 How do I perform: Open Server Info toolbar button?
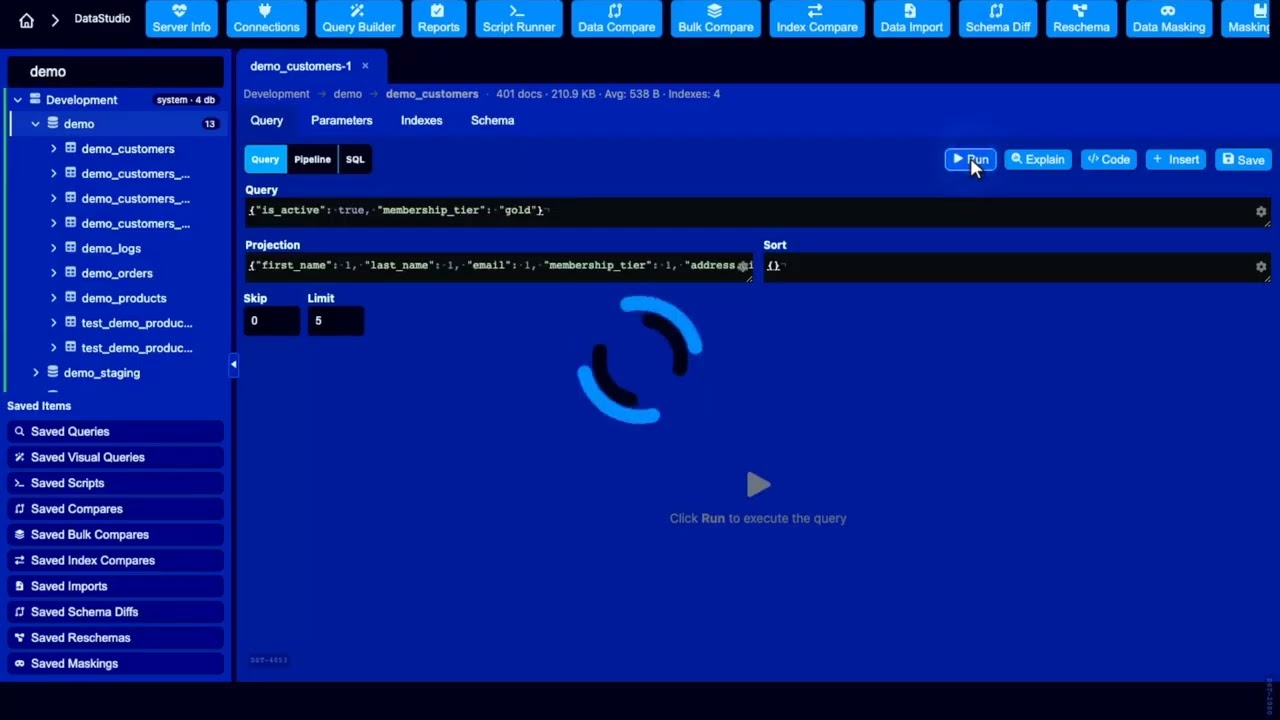181,19
